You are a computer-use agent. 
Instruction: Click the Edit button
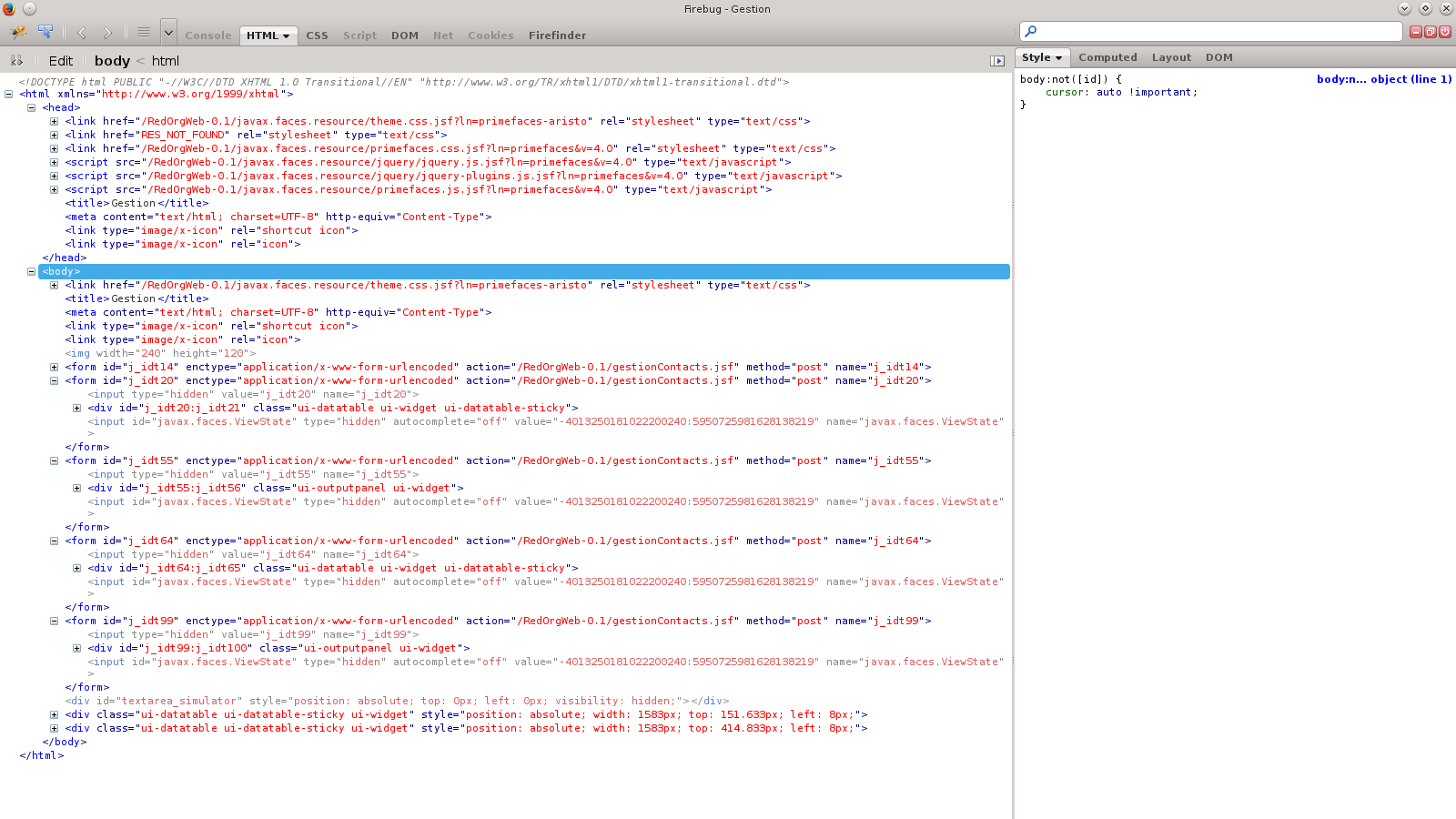click(61, 61)
